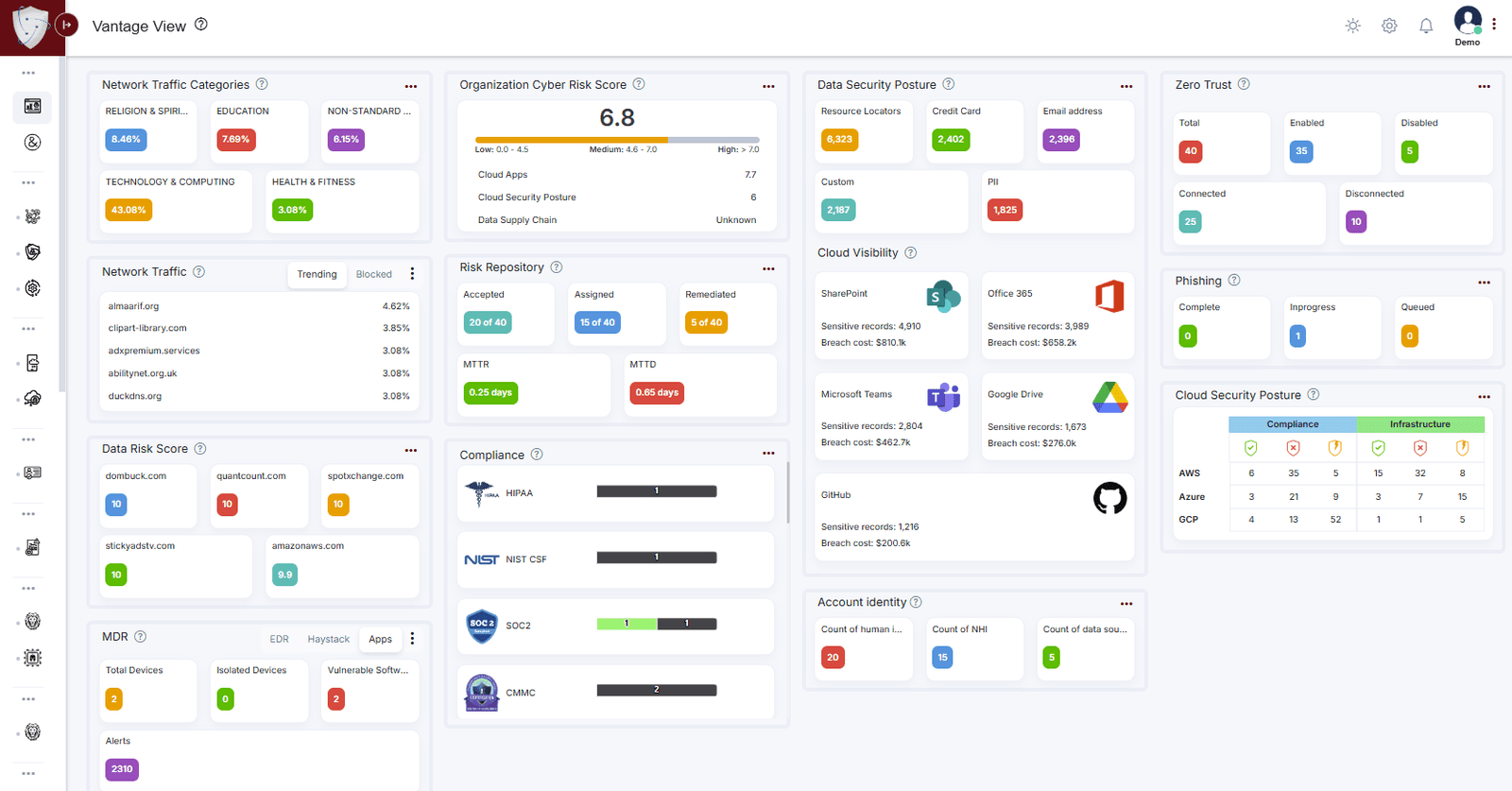The width and height of the screenshot is (1512, 791).
Task: Click help icon next to Vantage View
Action: click(201, 25)
